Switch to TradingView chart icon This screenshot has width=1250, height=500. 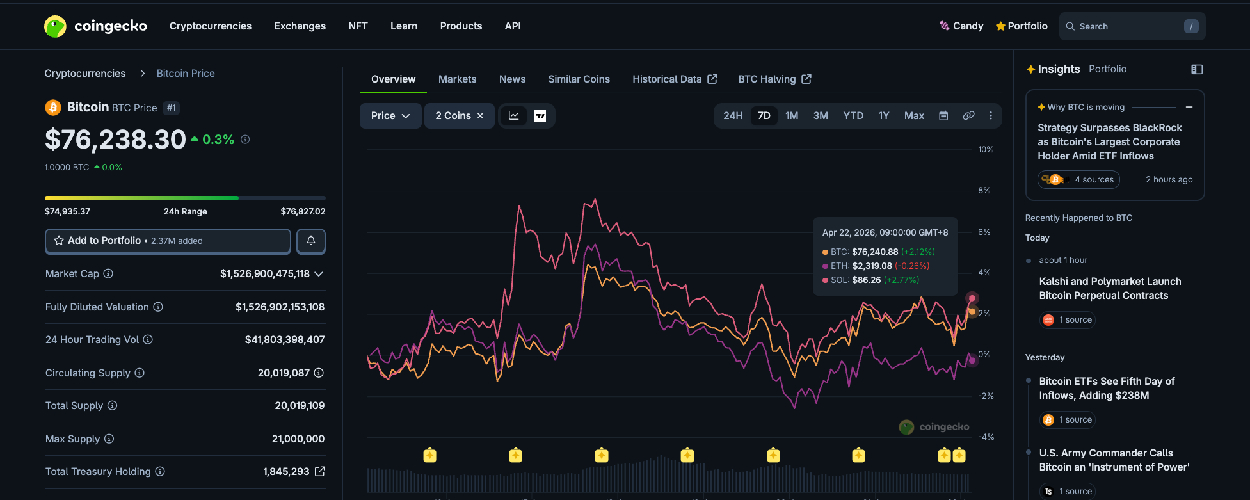(x=540, y=116)
